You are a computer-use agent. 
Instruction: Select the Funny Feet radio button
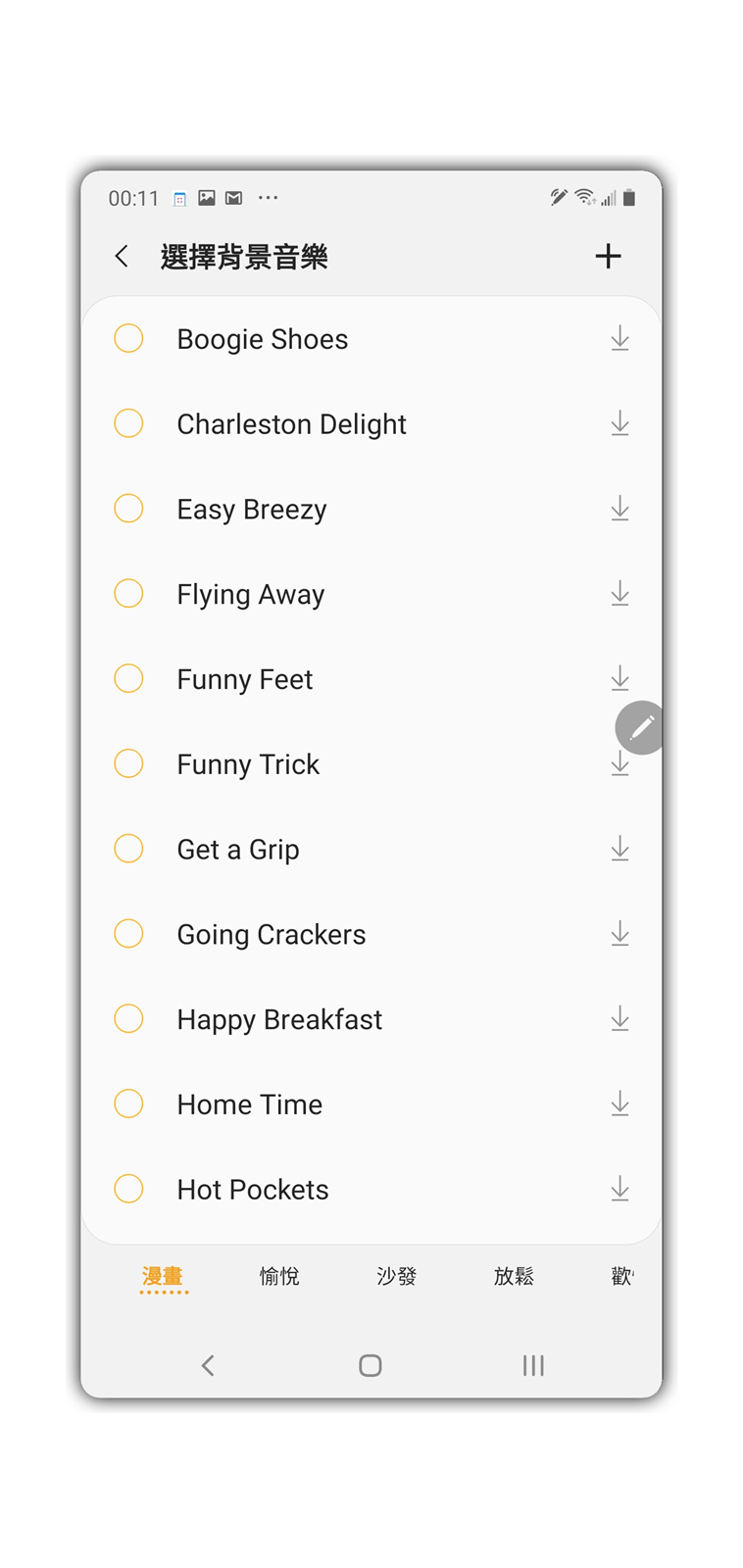point(128,678)
